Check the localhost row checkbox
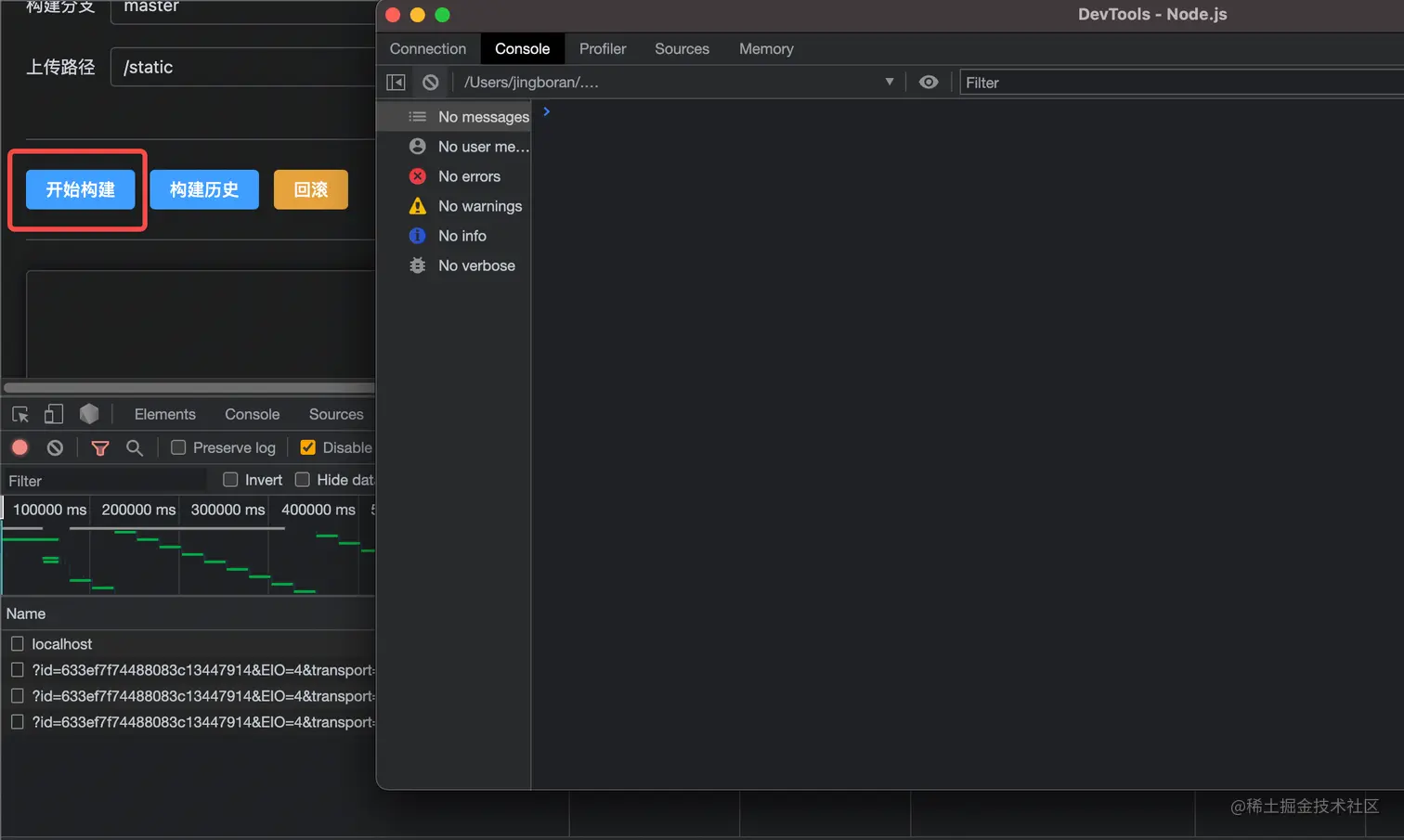The image size is (1404, 840). 17,644
